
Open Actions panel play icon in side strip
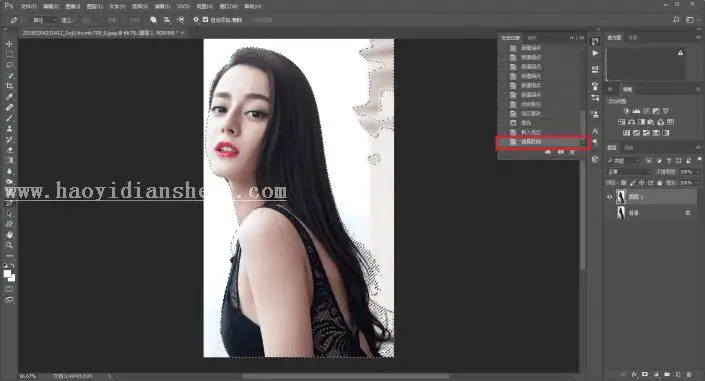[x=595, y=53]
